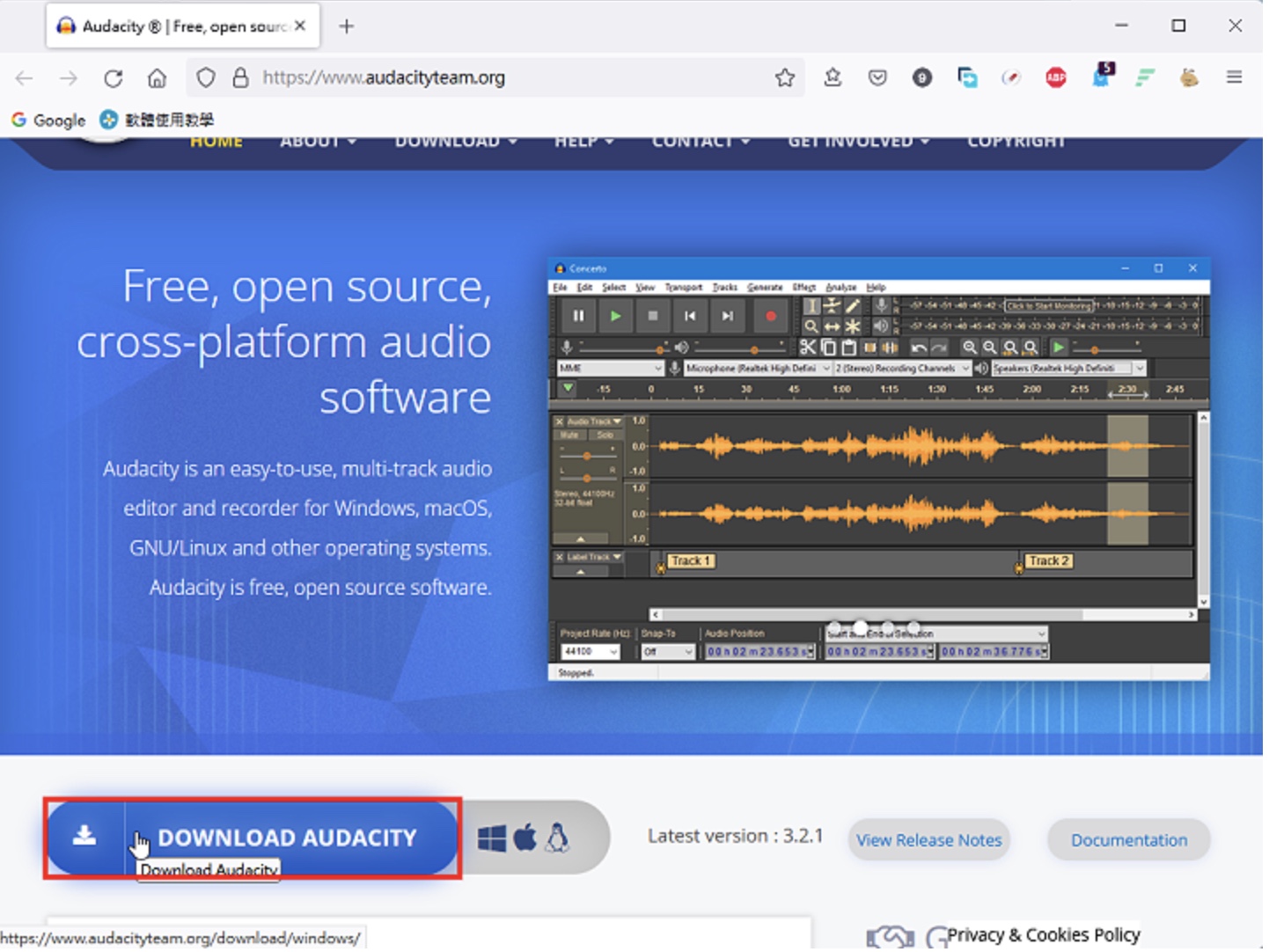The image size is (1269, 952).
Task: Expand the GET INVOLVED navigation dropdown
Action: [858, 142]
